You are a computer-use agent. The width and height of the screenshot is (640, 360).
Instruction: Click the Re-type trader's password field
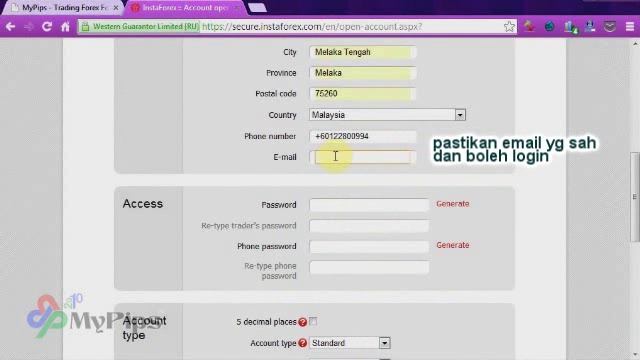pyautogui.click(x=369, y=226)
